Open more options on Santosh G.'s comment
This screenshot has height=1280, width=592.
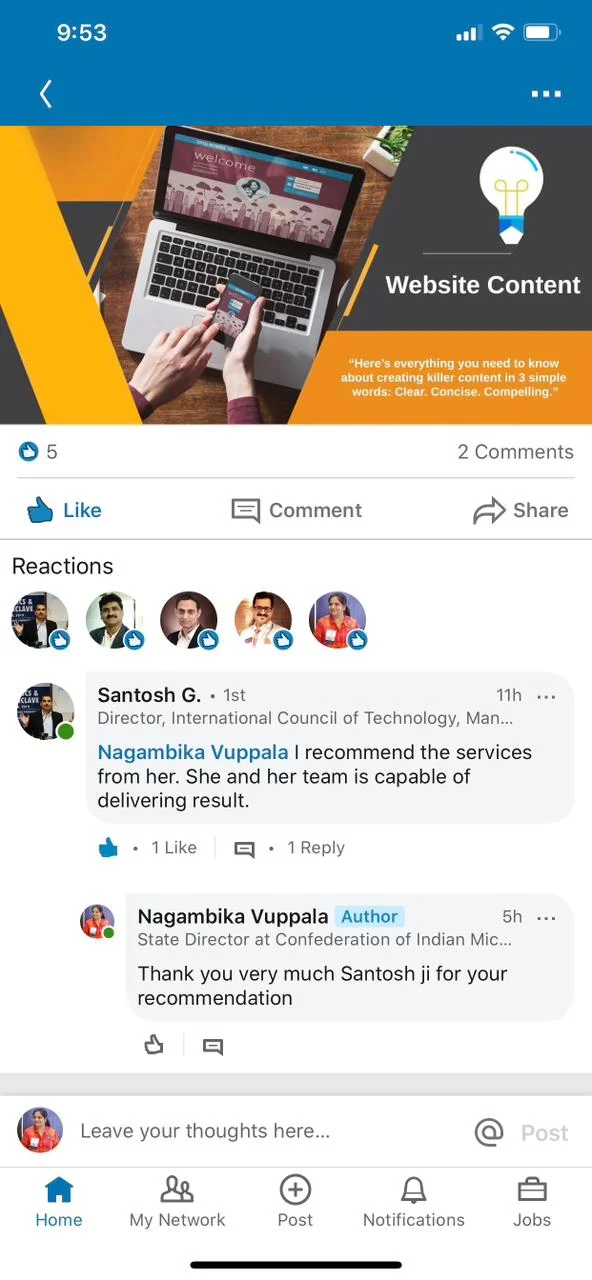point(546,696)
